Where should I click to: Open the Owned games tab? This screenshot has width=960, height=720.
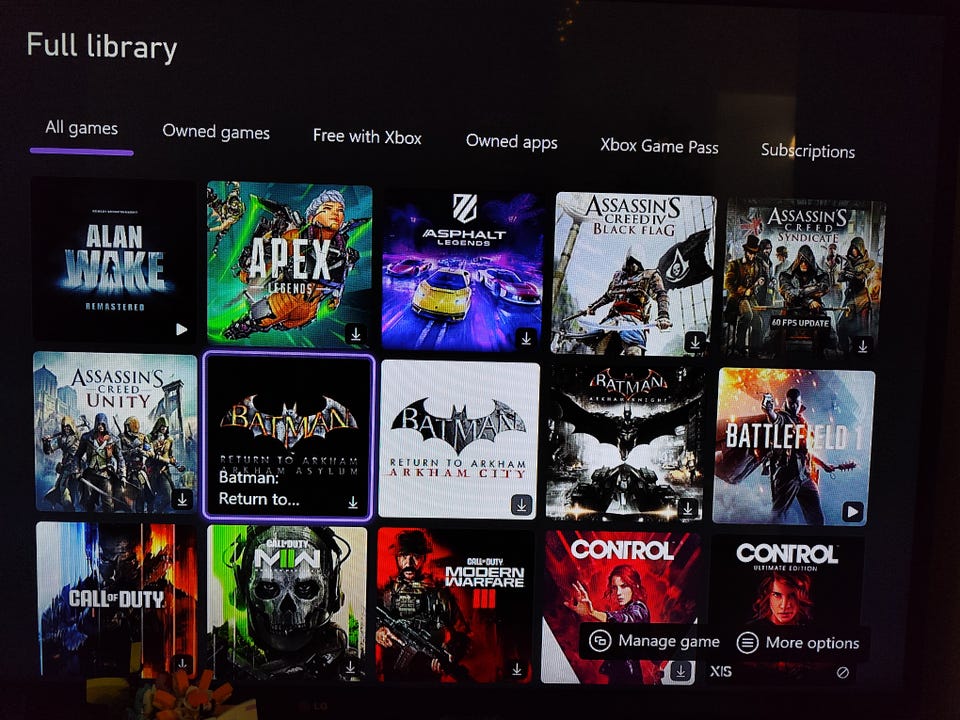pos(216,132)
